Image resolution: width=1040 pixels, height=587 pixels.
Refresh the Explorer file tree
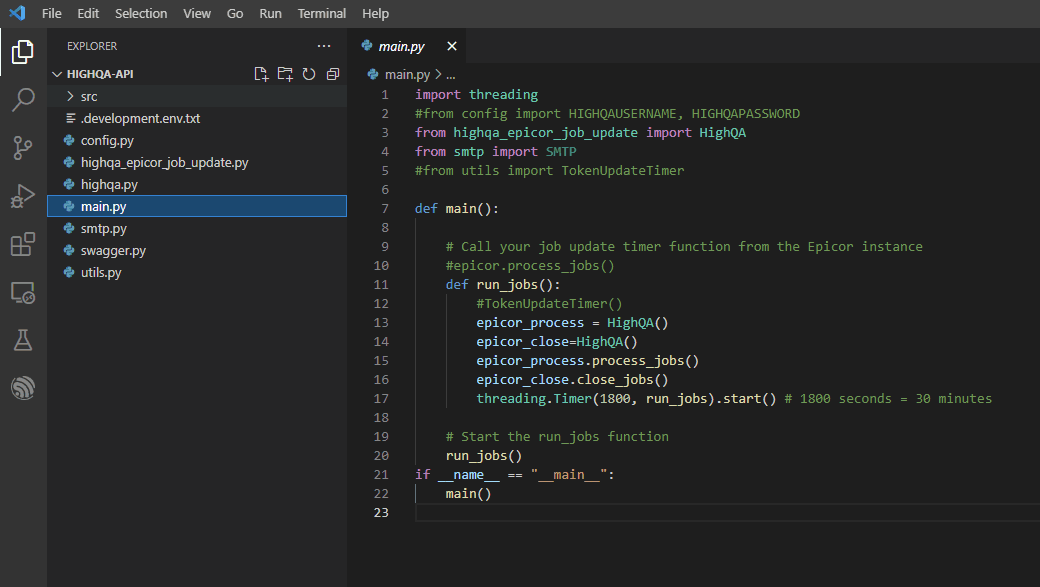click(308, 73)
